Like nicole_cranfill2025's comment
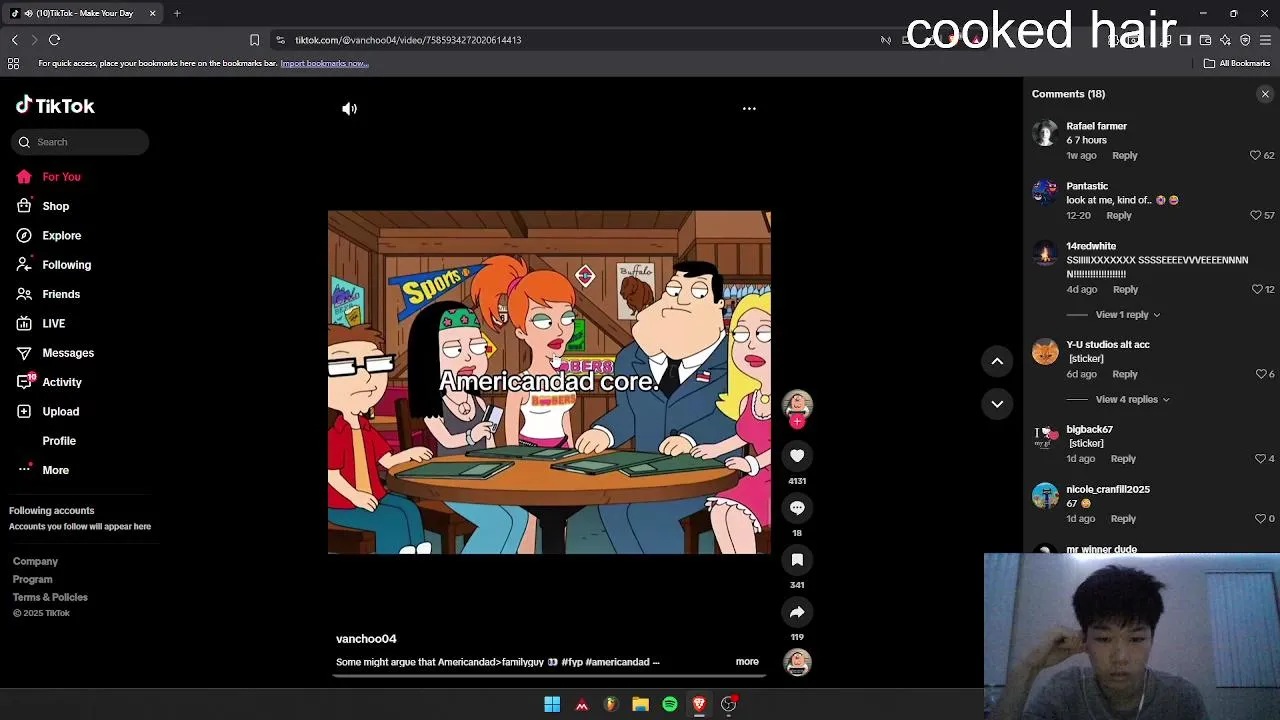1280x720 pixels. tap(1260, 518)
